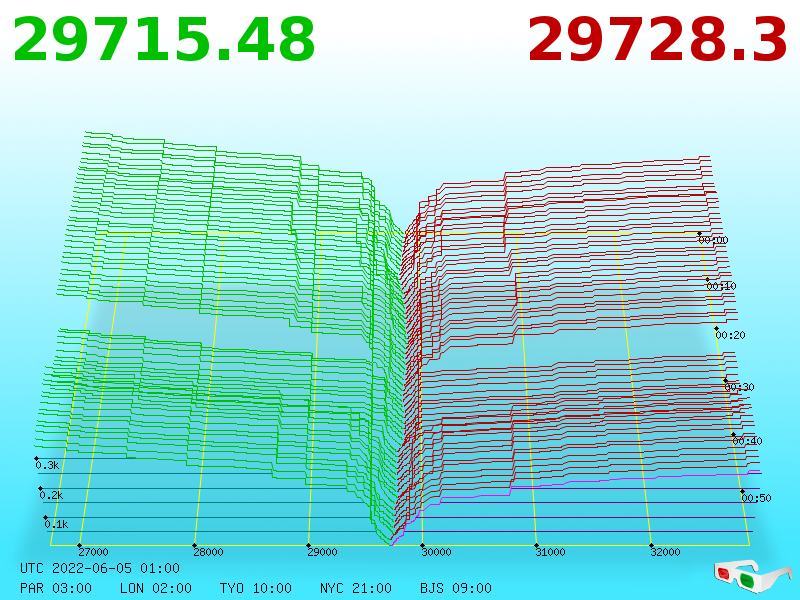
Task: Click the 30000 price axis label
Action: (436, 552)
